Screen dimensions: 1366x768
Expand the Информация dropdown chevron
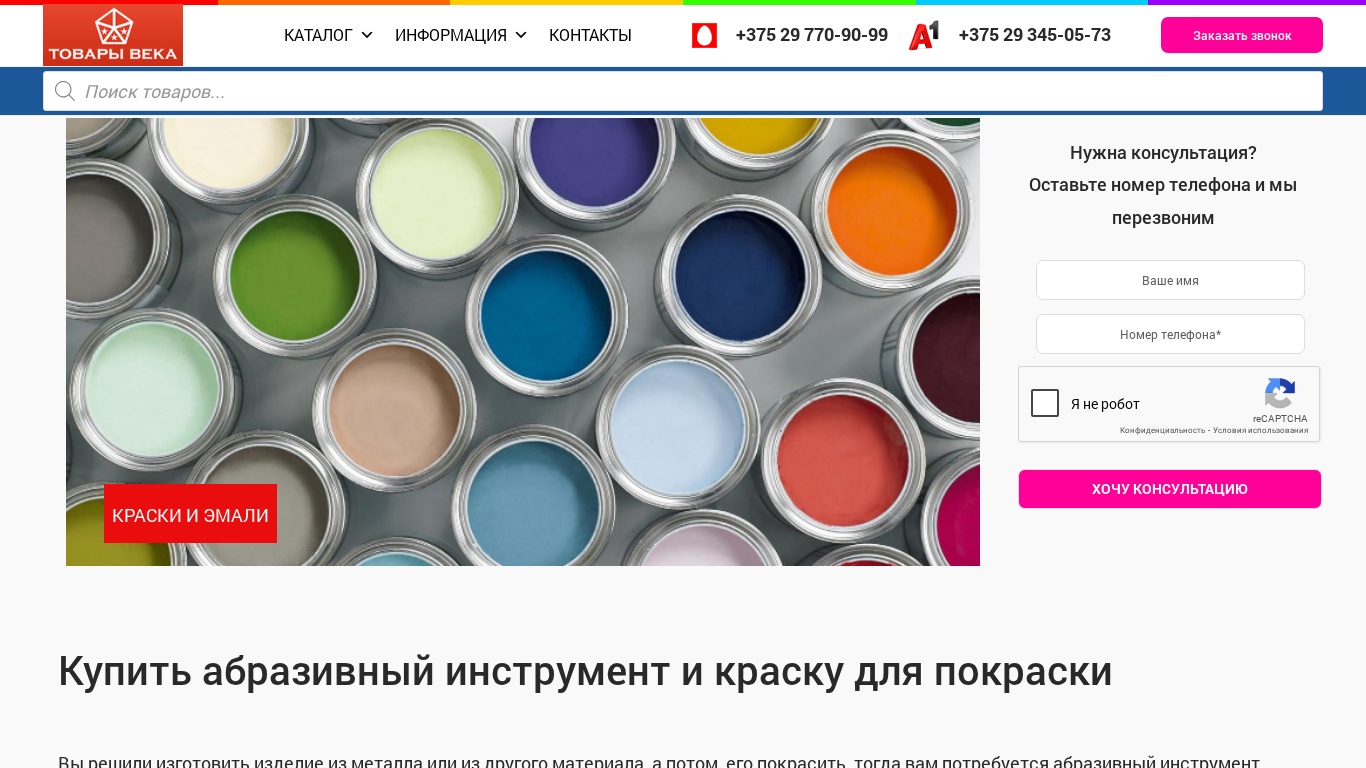tap(521, 35)
